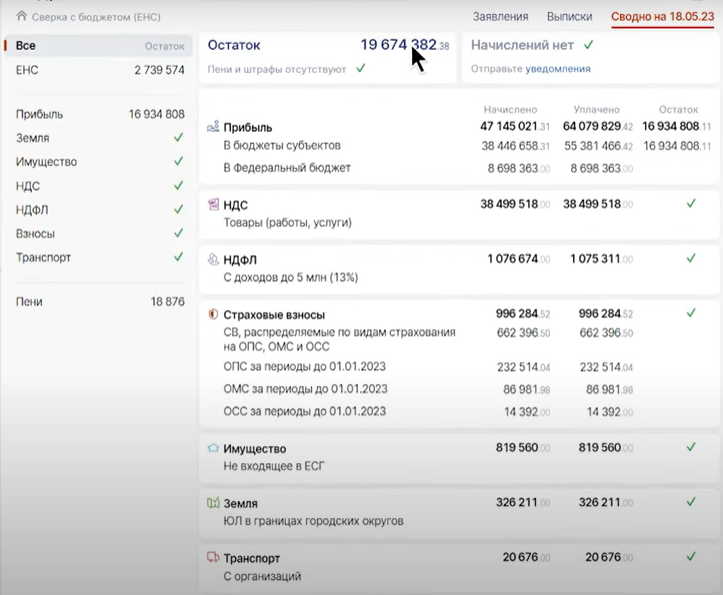Click Не входящее в ЕСГ subtitle
Image resolution: width=723 pixels, height=595 pixels.
tap(274, 466)
